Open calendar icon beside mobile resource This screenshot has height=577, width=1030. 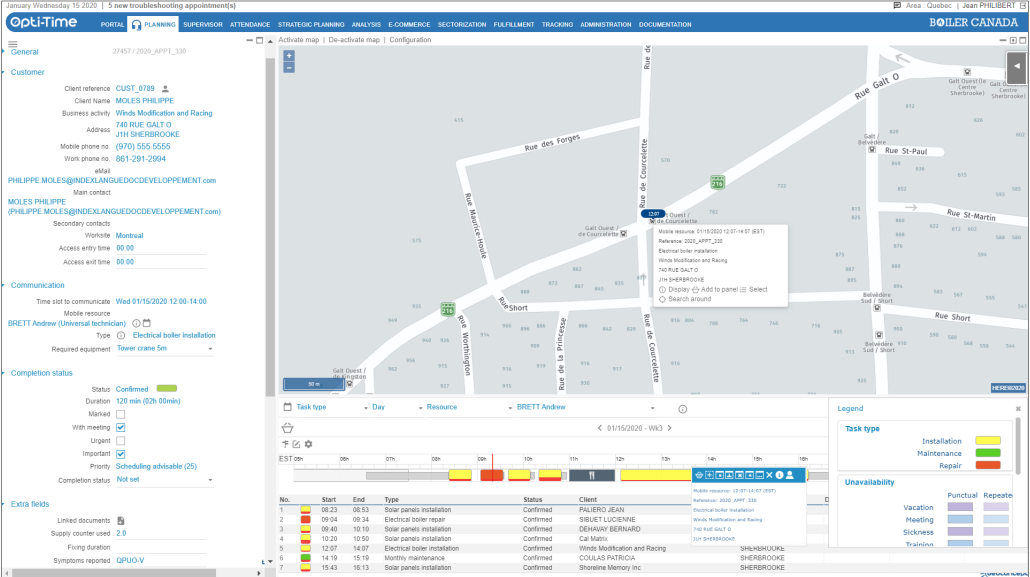[x=146, y=323]
